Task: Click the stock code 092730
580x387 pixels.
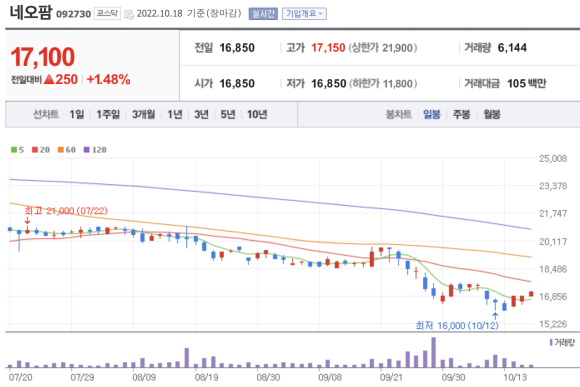Action: pyautogui.click(x=74, y=14)
